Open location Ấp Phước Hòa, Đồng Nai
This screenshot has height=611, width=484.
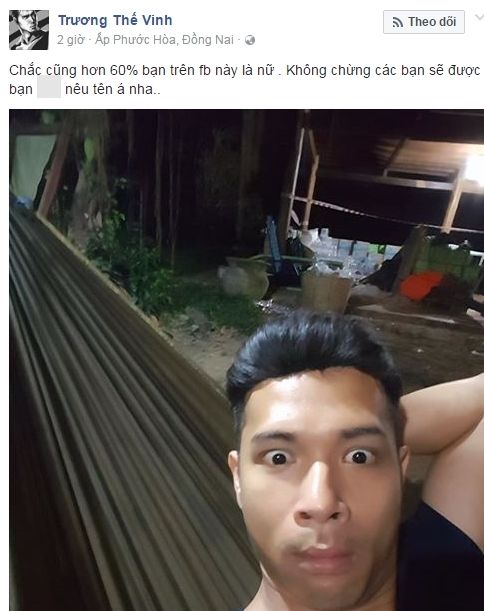coord(164,40)
